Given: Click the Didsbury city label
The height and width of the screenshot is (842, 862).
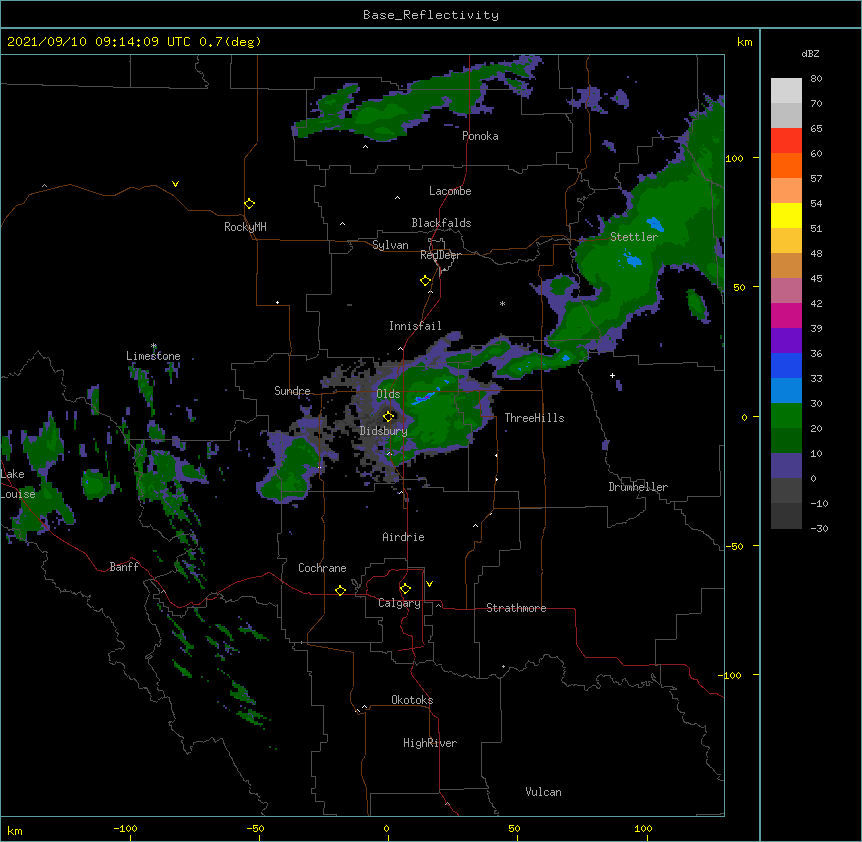Looking at the screenshot, I should pos(383,431).
